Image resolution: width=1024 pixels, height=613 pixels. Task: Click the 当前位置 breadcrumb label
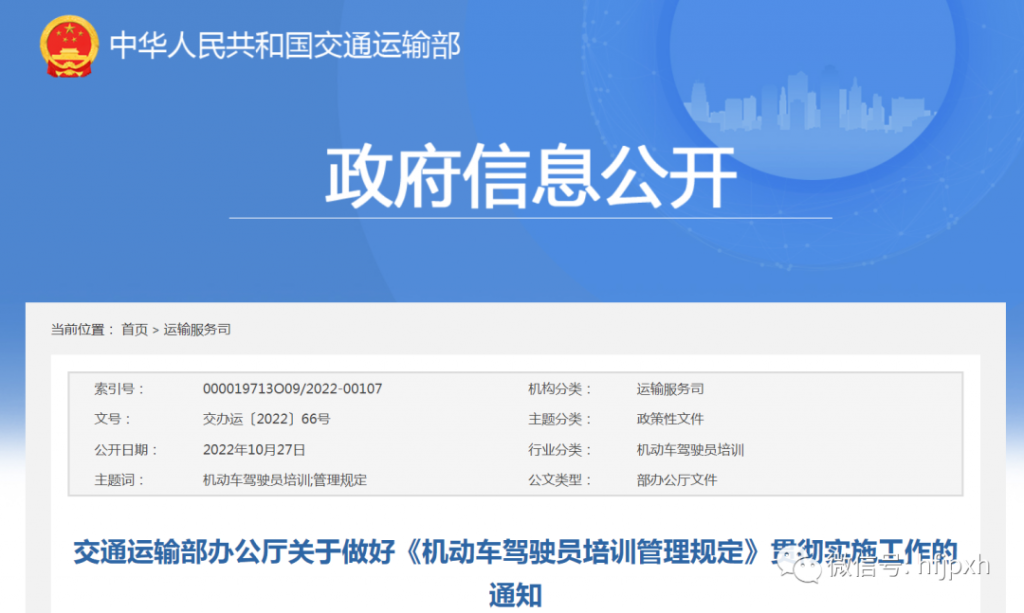tap(82, 330)
